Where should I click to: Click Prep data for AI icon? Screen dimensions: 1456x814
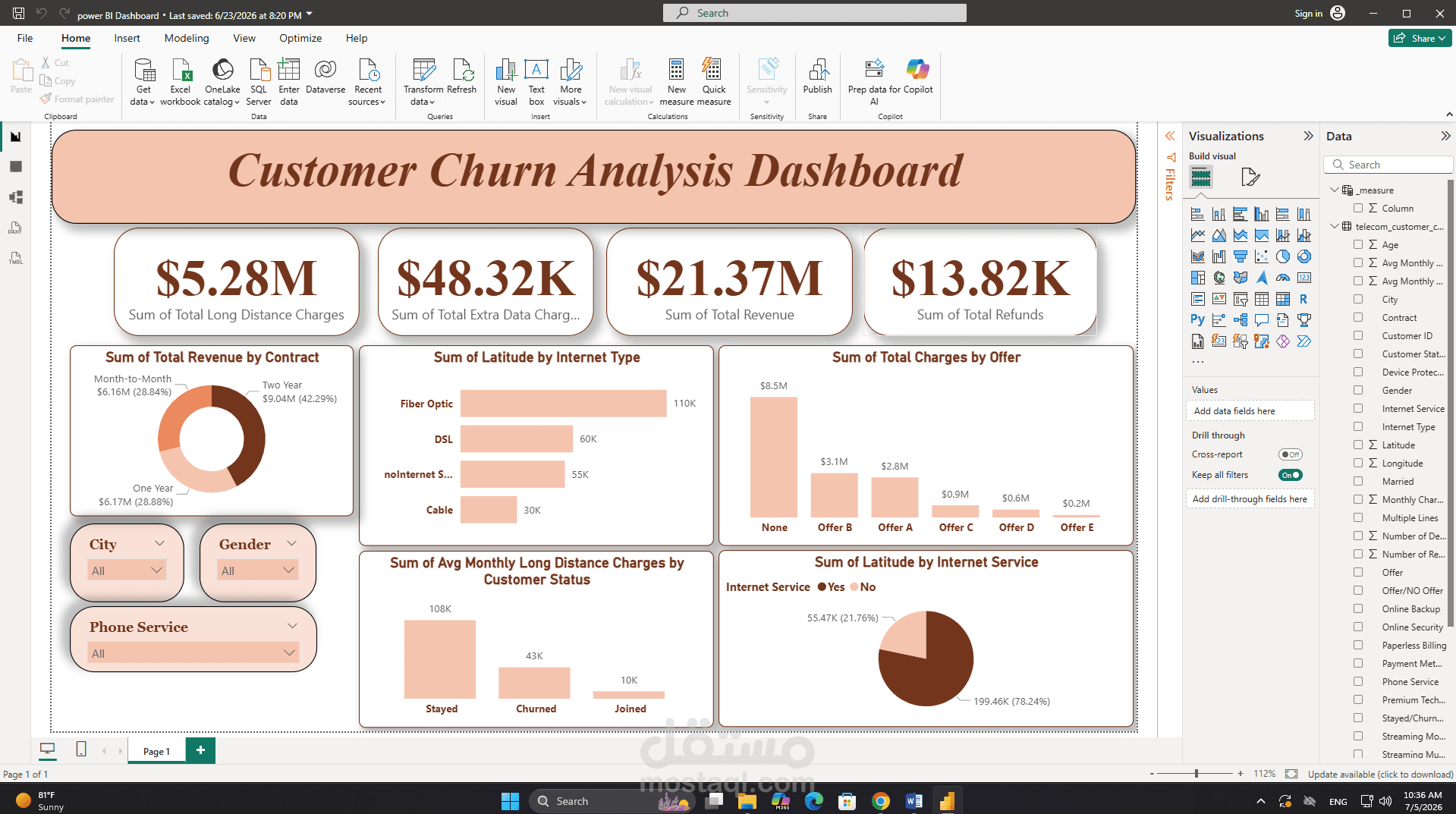click(x=874, y=82)
